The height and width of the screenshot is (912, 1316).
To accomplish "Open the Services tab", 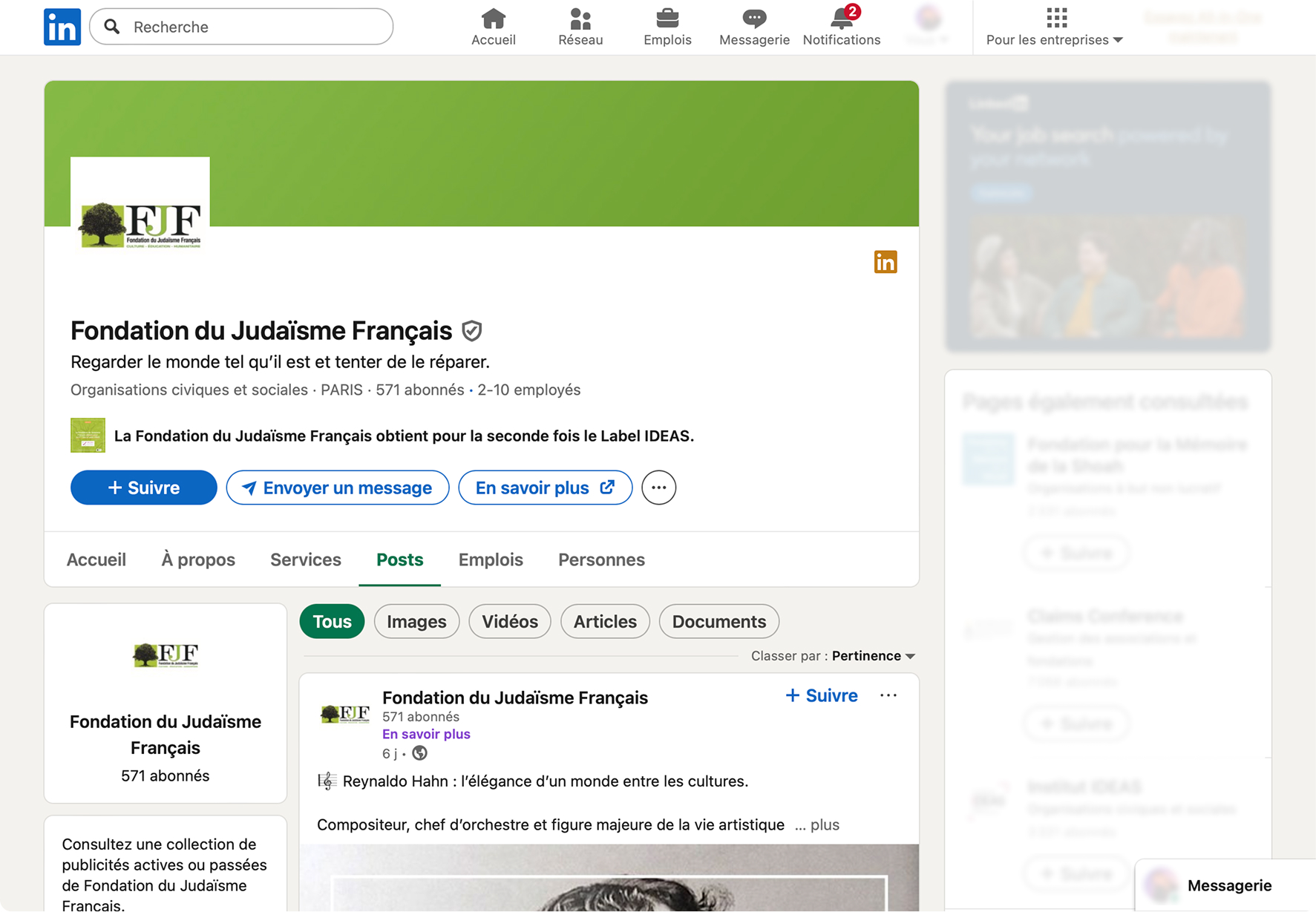I will point(306,560).
